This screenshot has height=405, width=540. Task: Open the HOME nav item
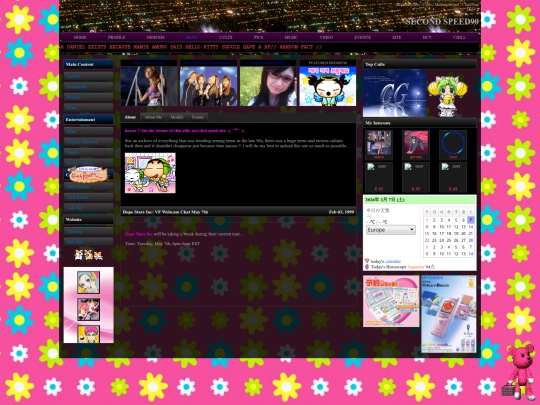pyautogui.click(x=80, y=37)
